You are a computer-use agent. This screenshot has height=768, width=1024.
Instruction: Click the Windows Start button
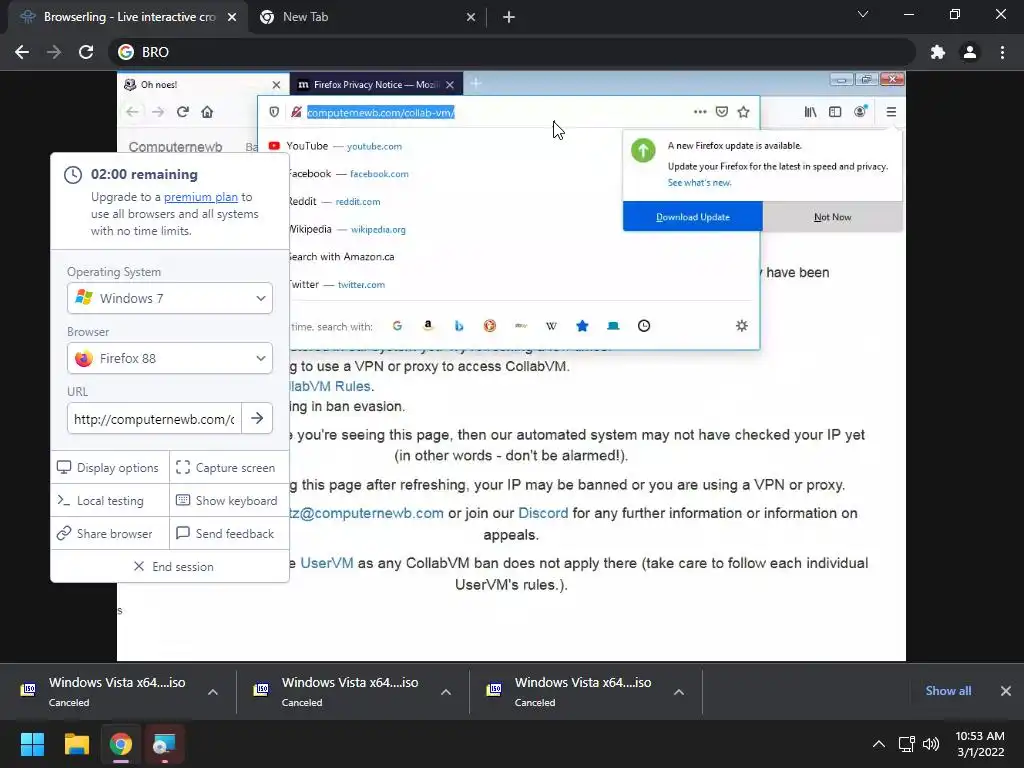click(x=32, y=744)
